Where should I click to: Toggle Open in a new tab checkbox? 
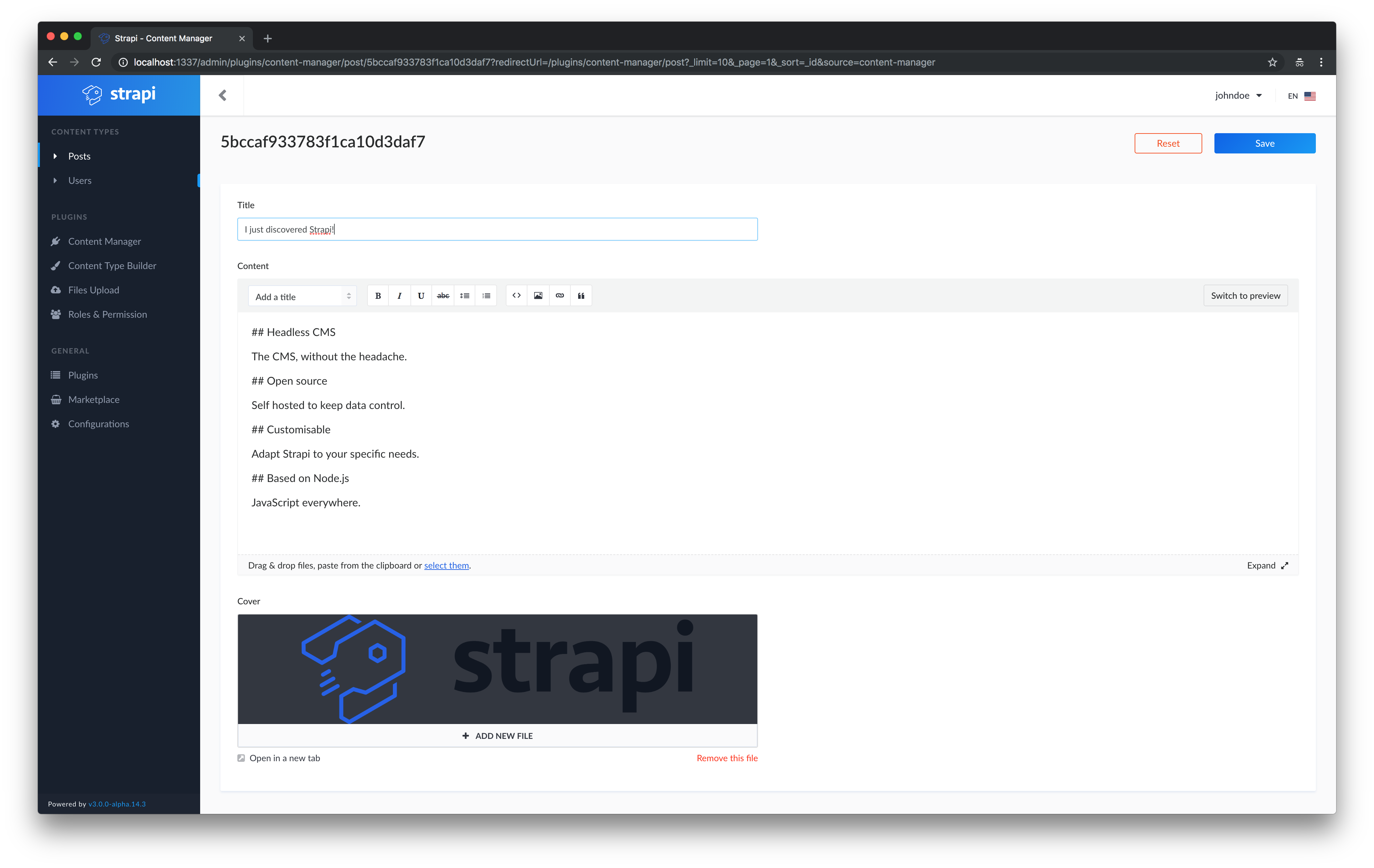(x=241, y=758)
